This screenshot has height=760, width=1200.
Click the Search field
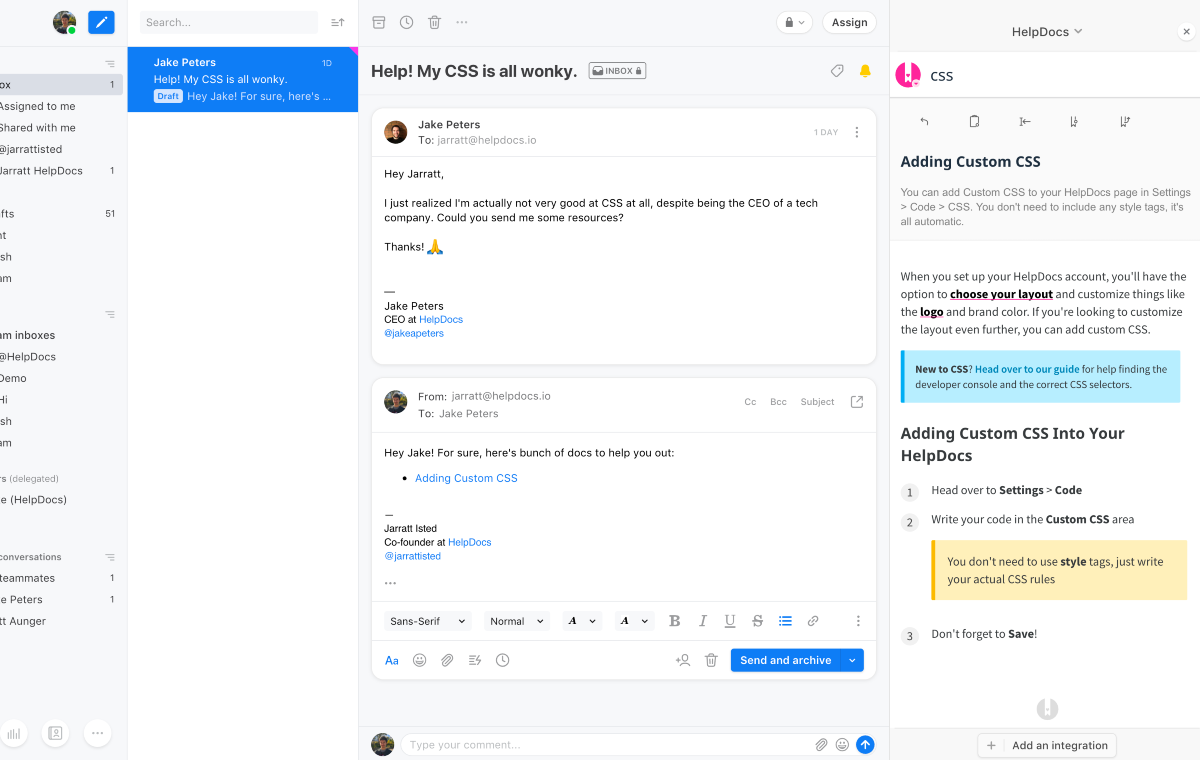tap(228, 22)
